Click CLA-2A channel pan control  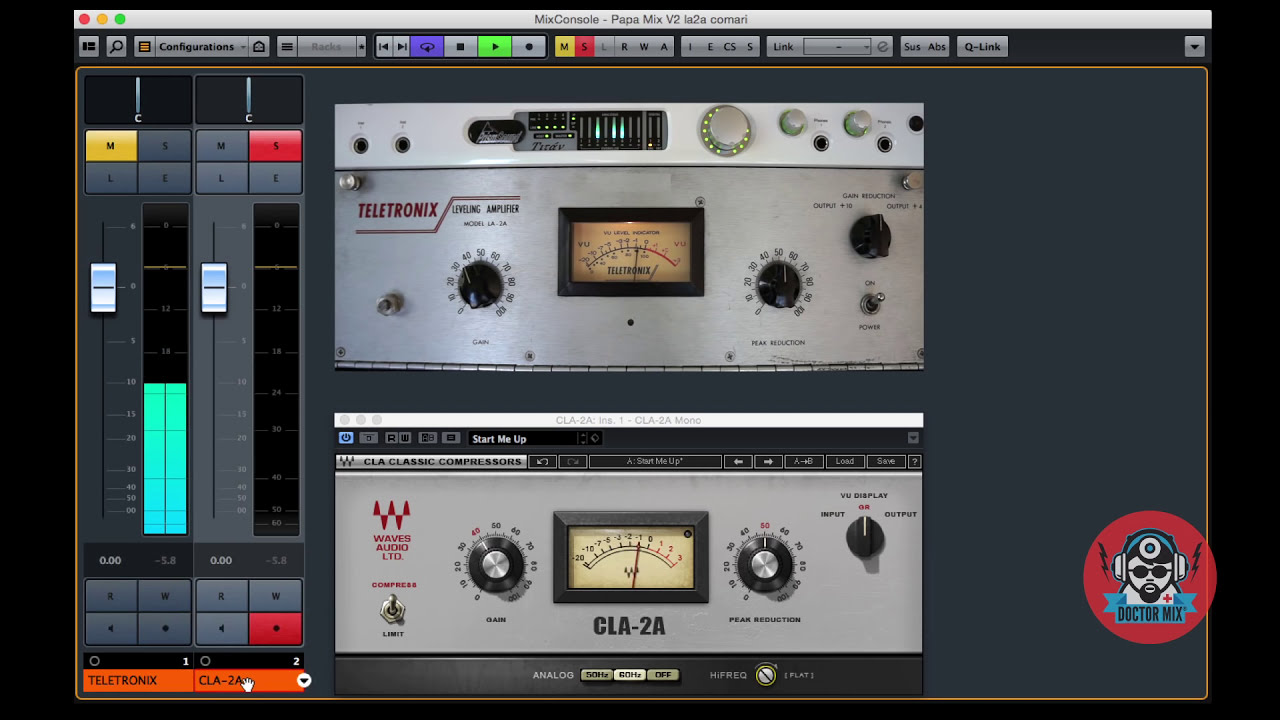(249, 100)
